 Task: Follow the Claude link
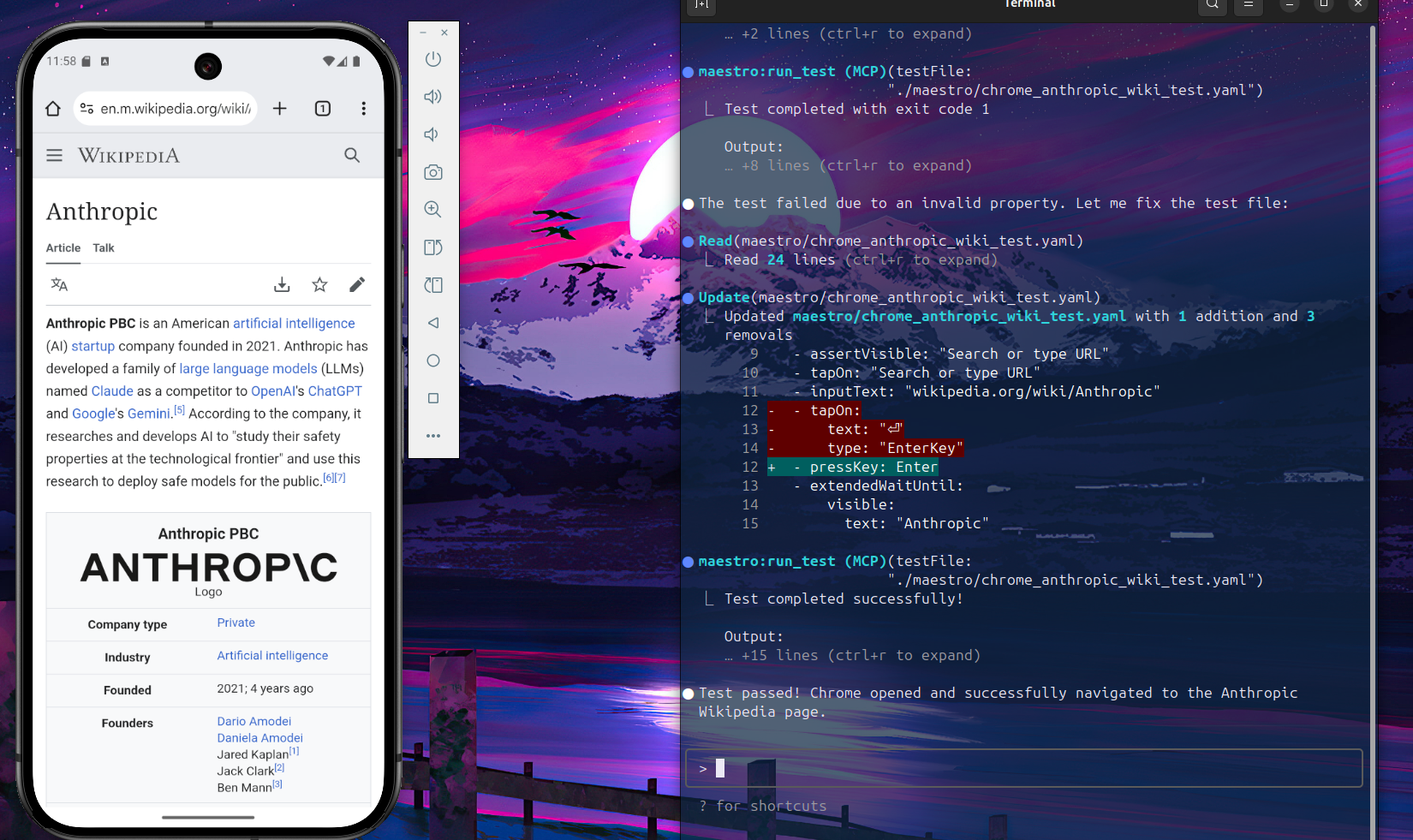112,391
